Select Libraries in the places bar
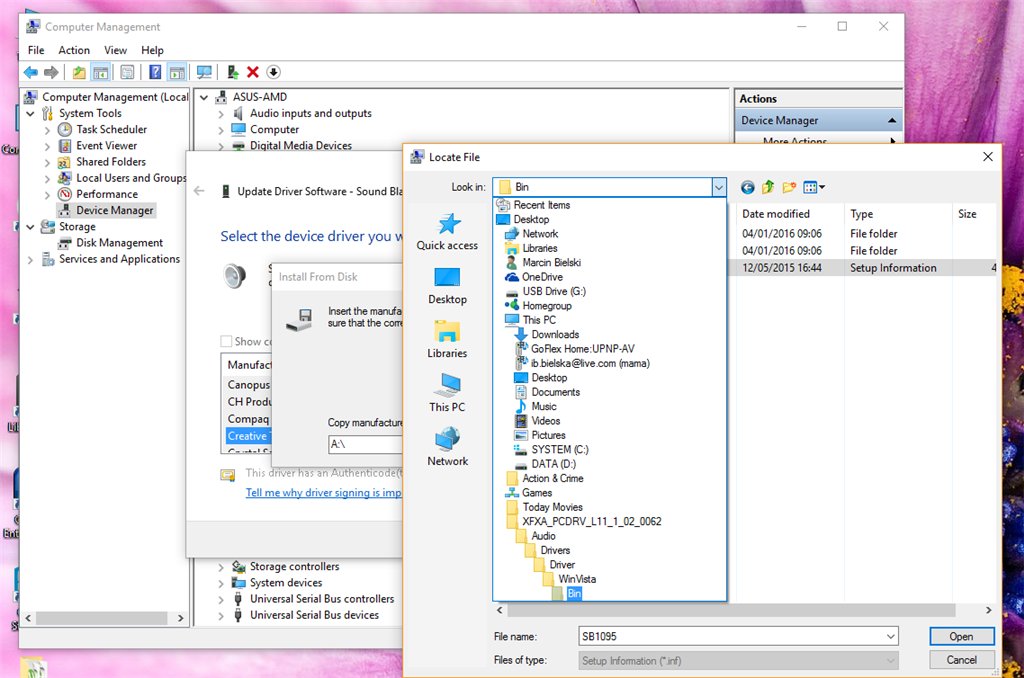Screen dimensions: 1024x678 click(447, 340)
